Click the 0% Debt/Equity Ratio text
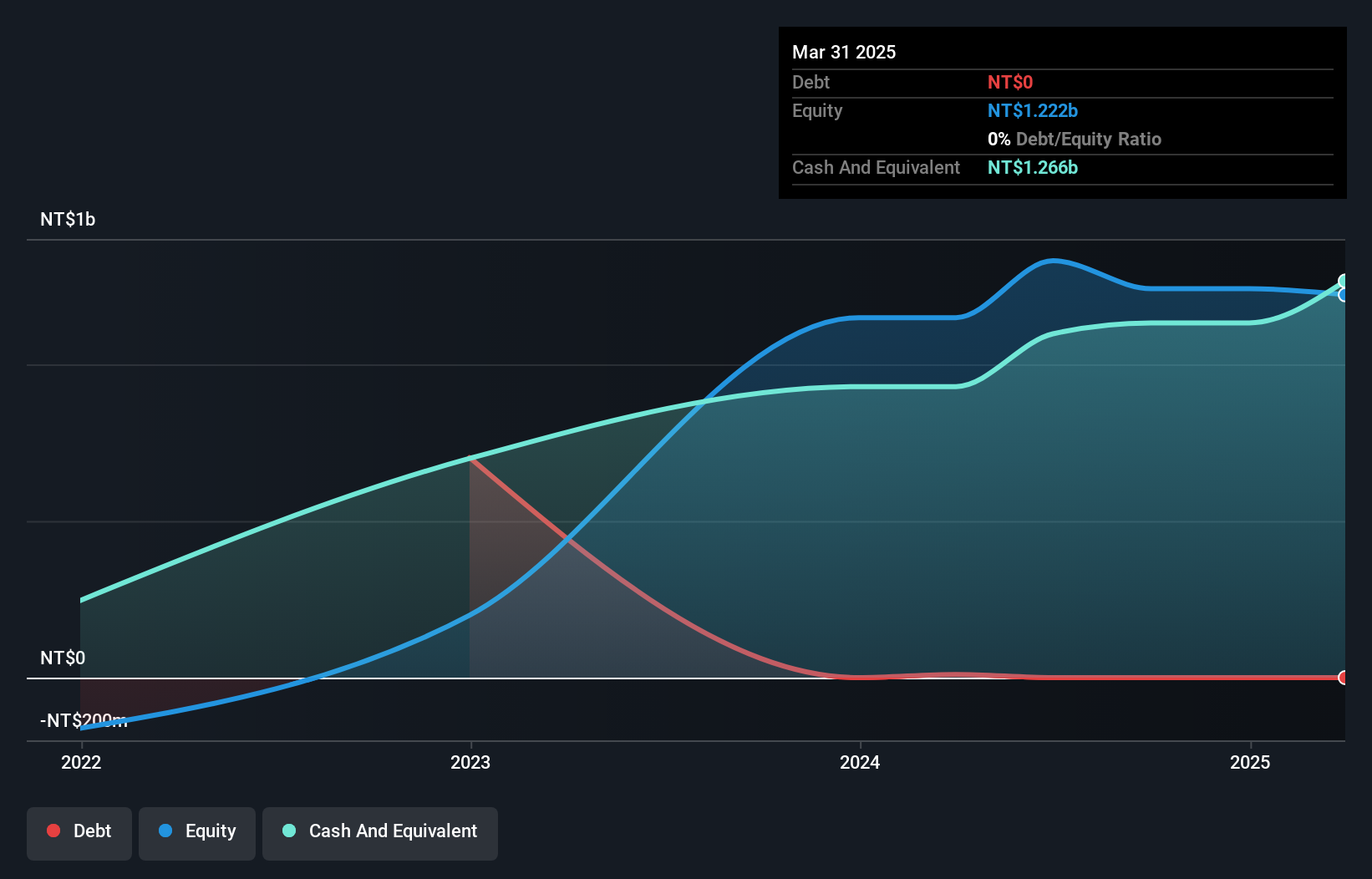 coord(1075,139)
